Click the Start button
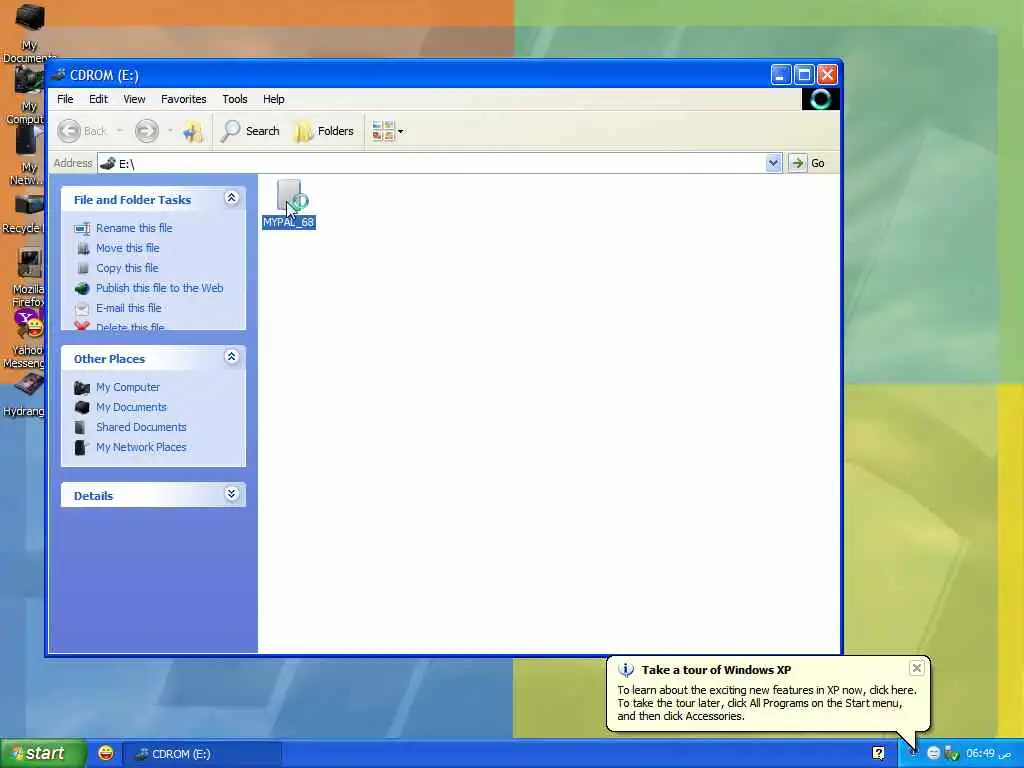1024x768 pixels. tap(43, 754)
